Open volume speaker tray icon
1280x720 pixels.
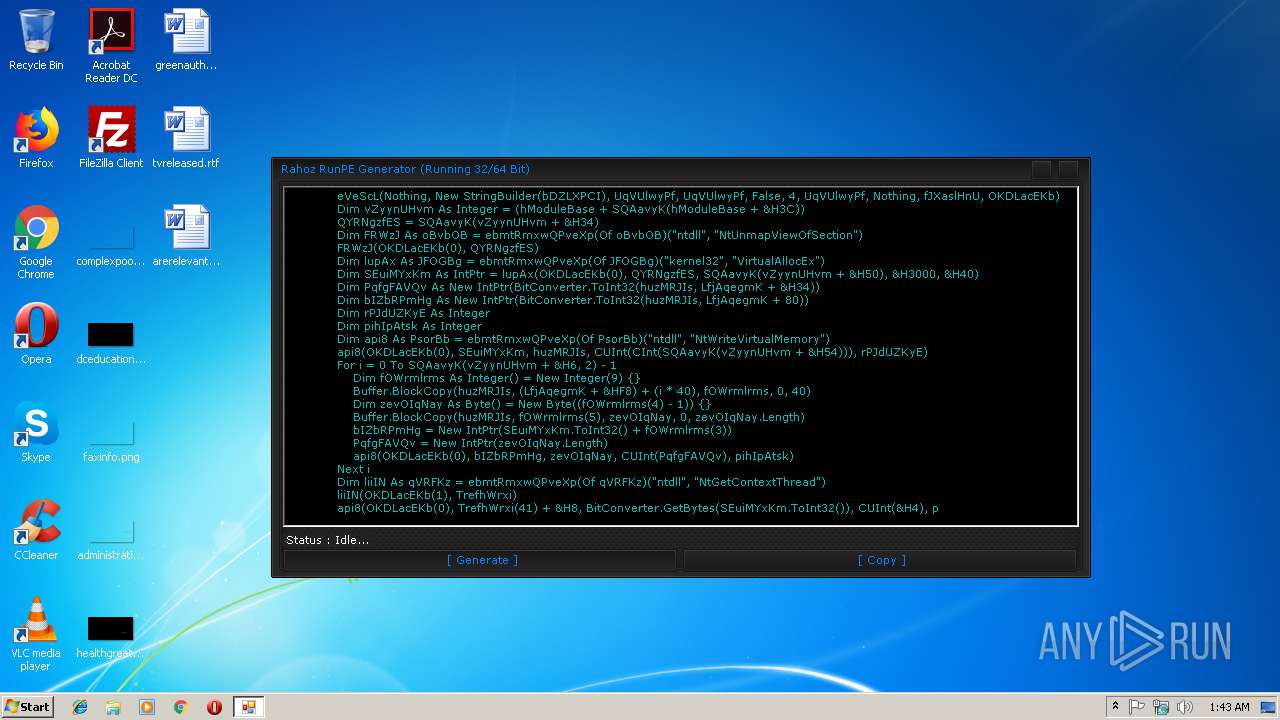(x=1185, y=707)
